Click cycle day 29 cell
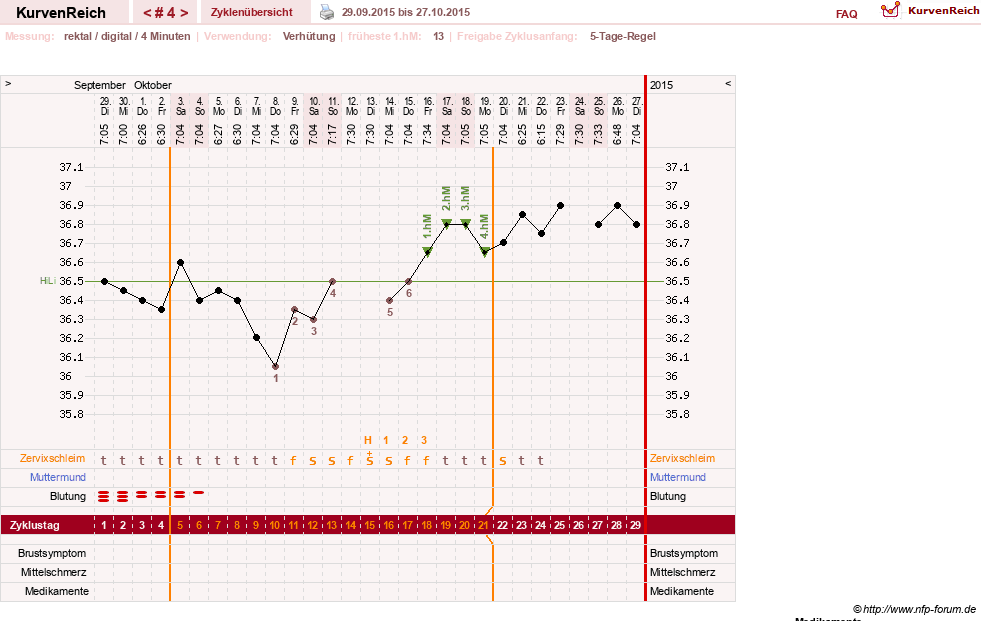The image size is (981, 621). [636, 525]
